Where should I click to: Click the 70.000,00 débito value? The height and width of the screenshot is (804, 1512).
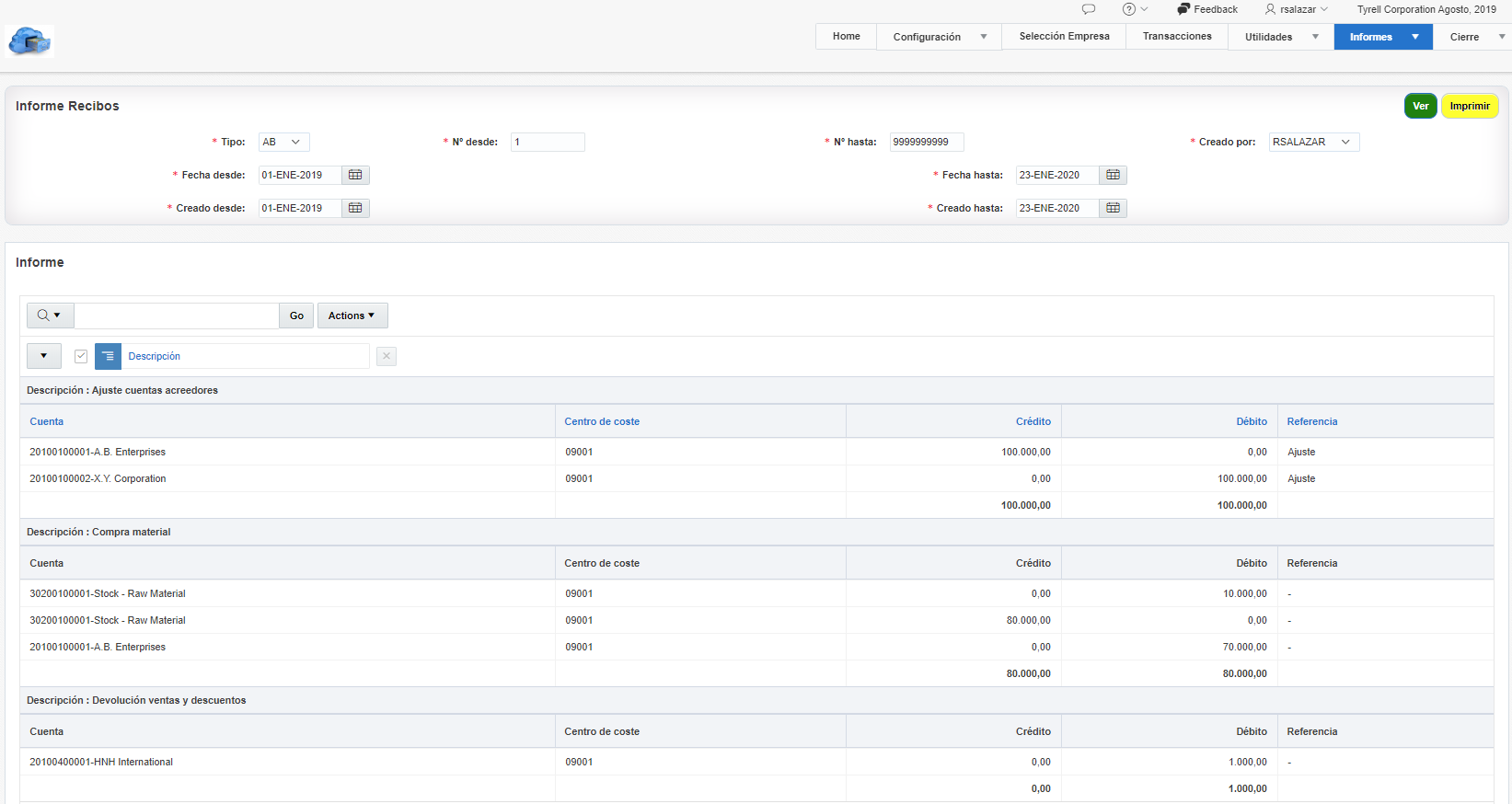pyautogui.click(x=1245, y=647)
